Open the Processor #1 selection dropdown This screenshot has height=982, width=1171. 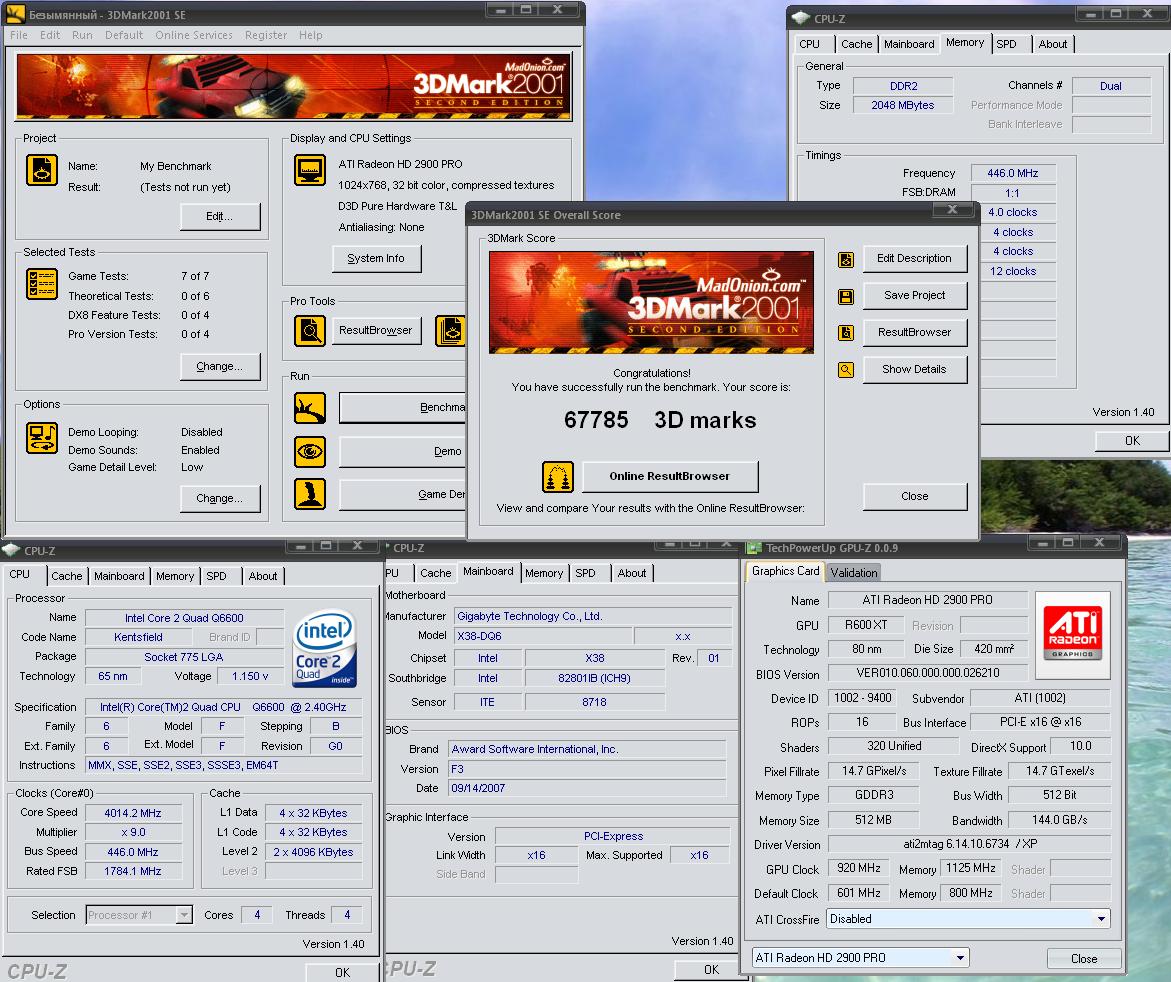tap(184, 915)
